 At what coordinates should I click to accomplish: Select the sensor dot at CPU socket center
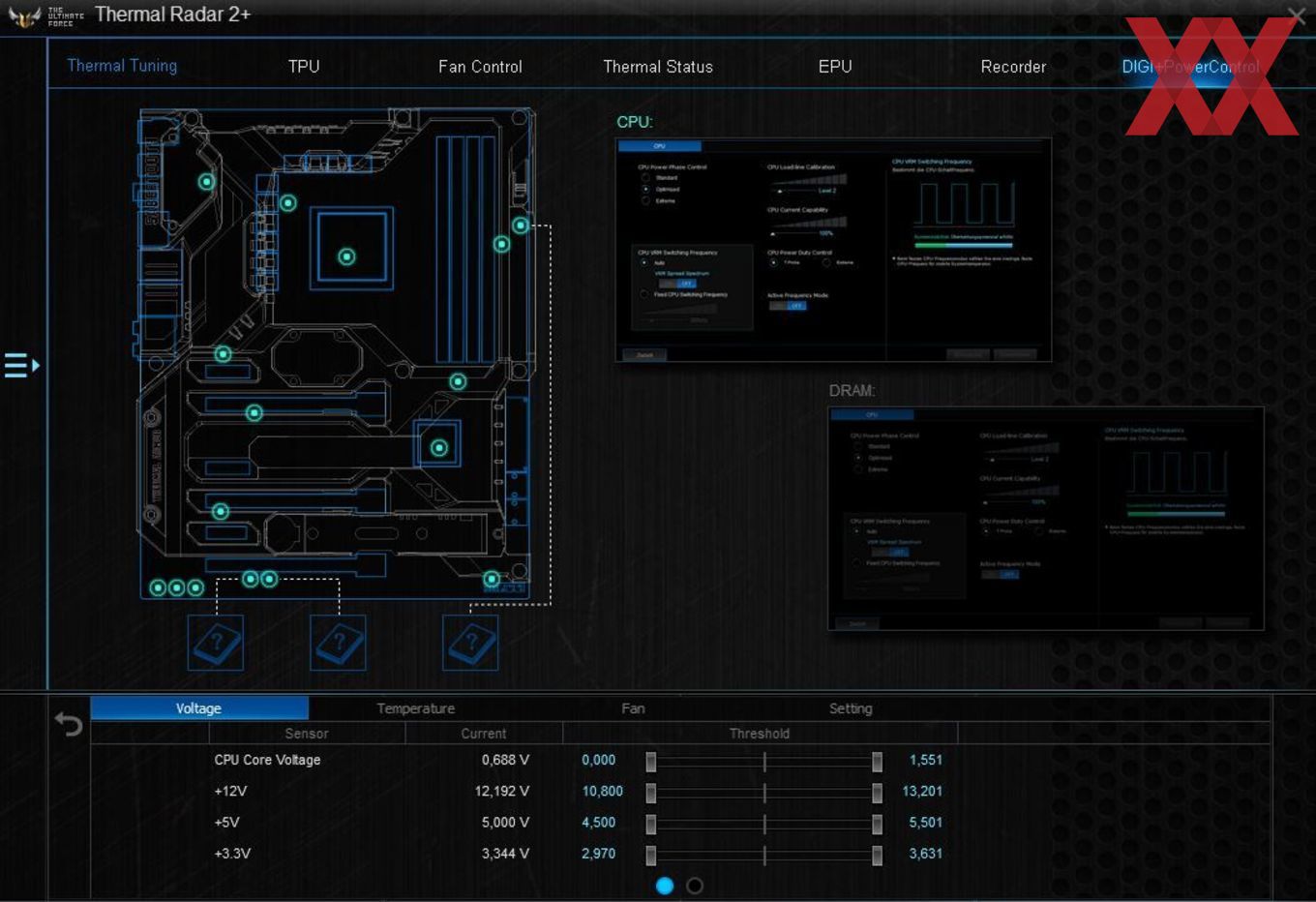[346, 256]
